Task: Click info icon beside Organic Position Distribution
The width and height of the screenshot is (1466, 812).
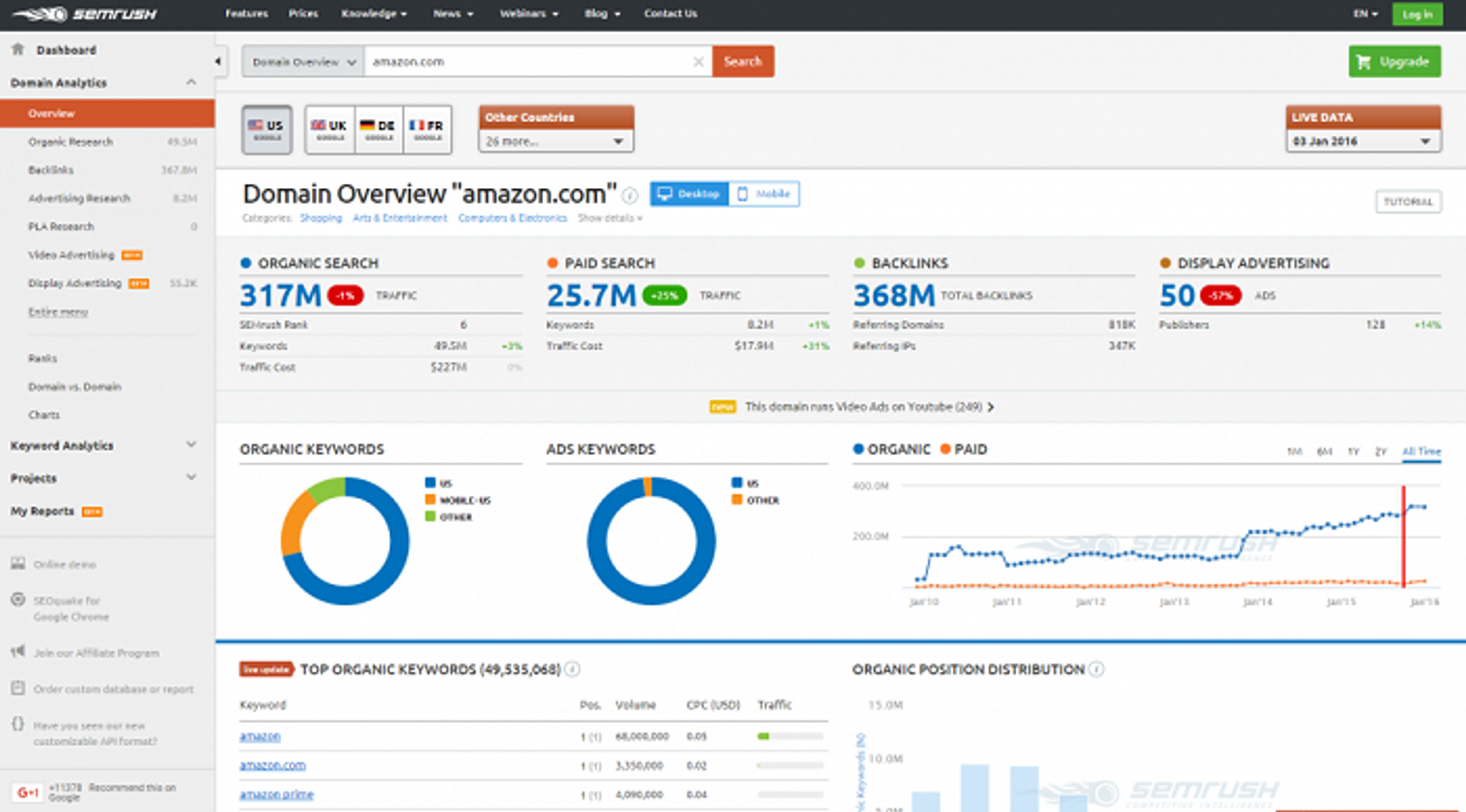Action: [1097, 669]
